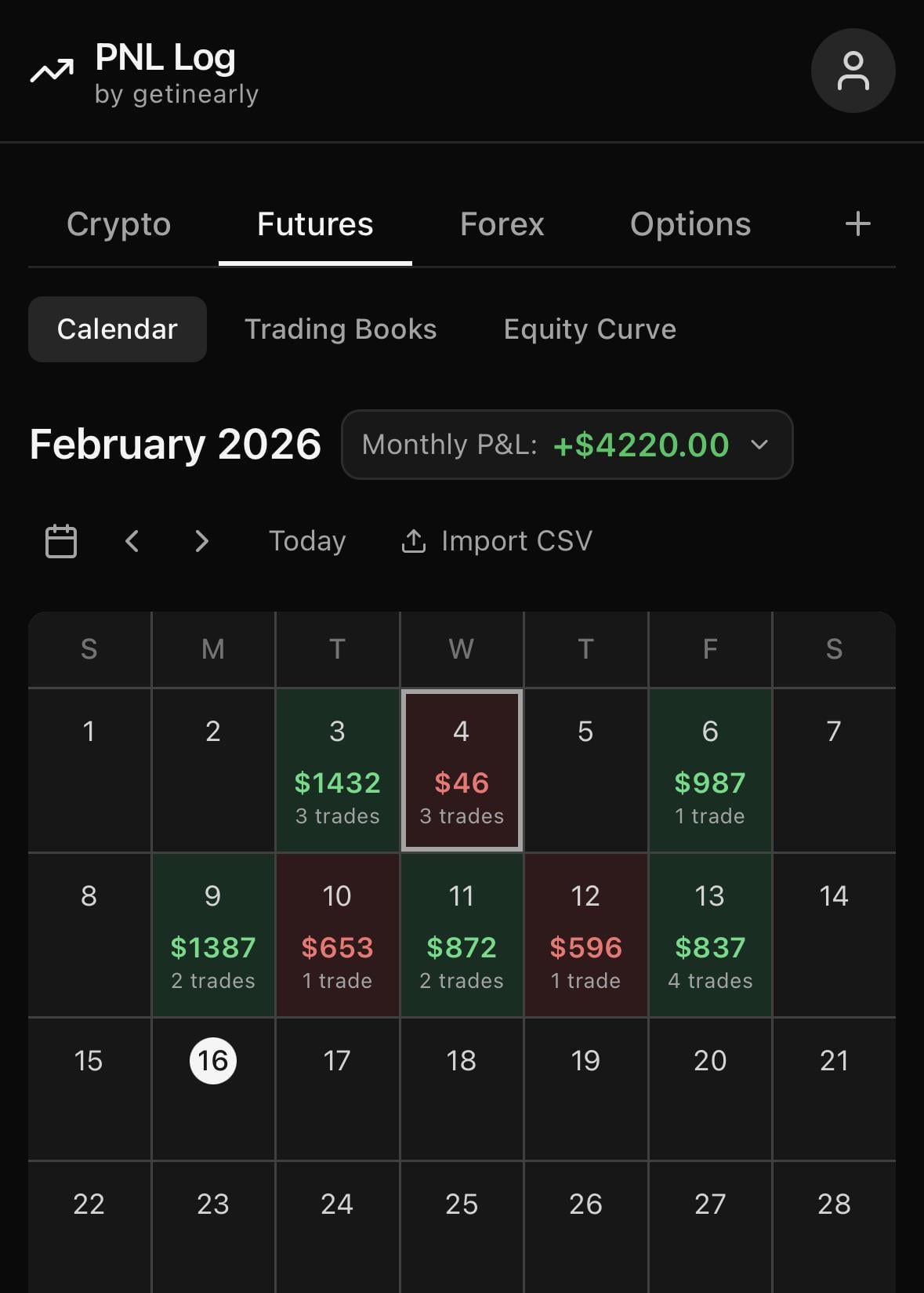
Task: Open February 13 with 4 trades
Action: [x=710, y=935]
